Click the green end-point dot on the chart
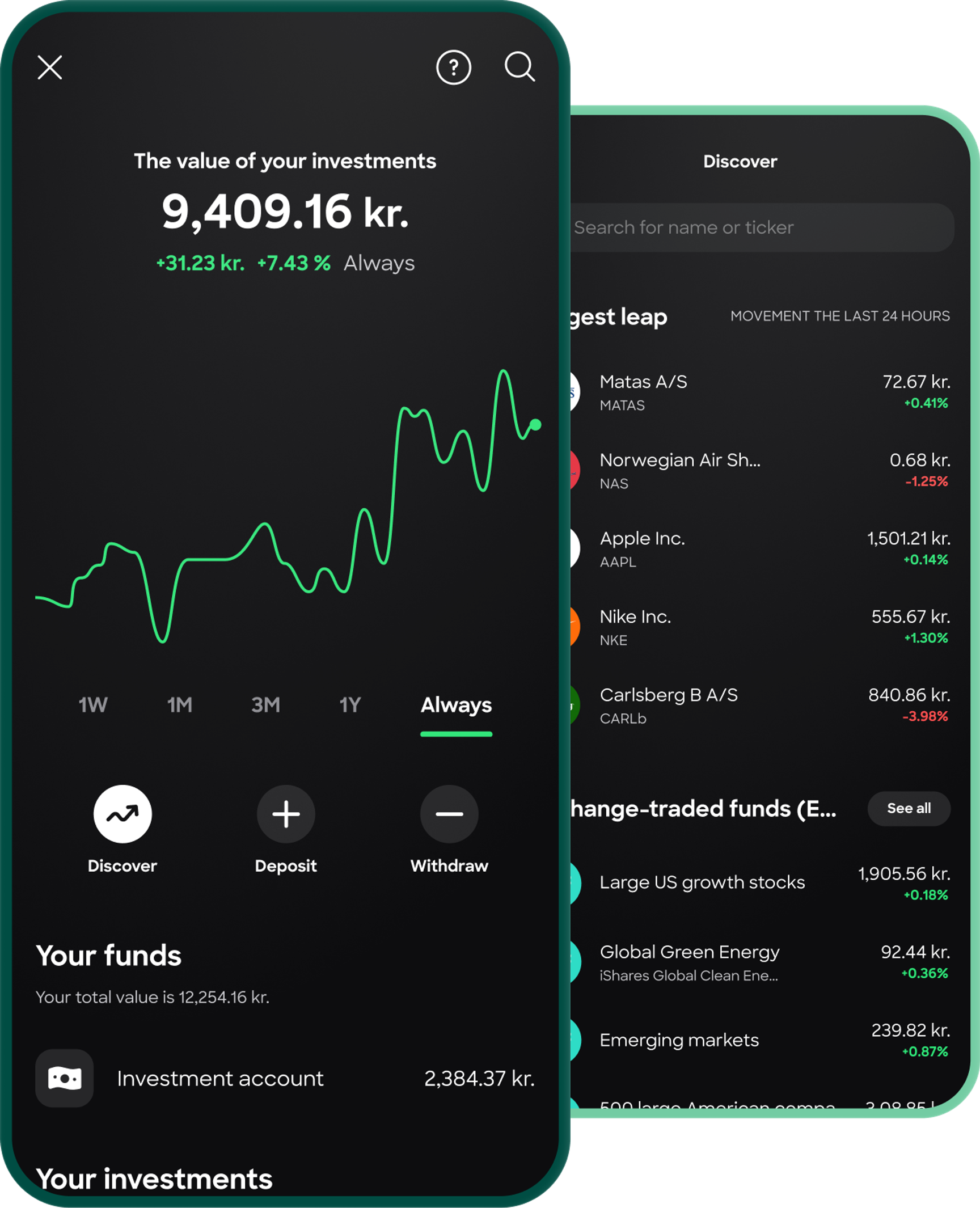Viewport: 980px width, 1208px height. 535,424
